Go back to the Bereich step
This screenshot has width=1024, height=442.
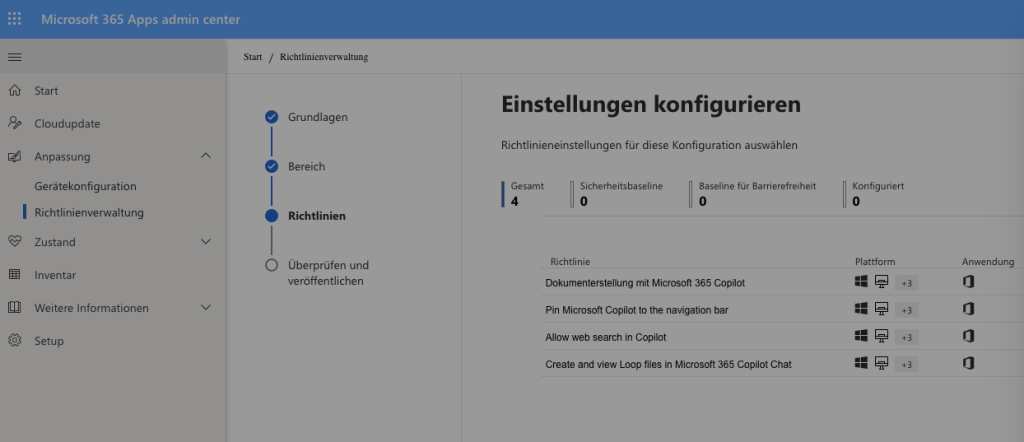(306, 166)
